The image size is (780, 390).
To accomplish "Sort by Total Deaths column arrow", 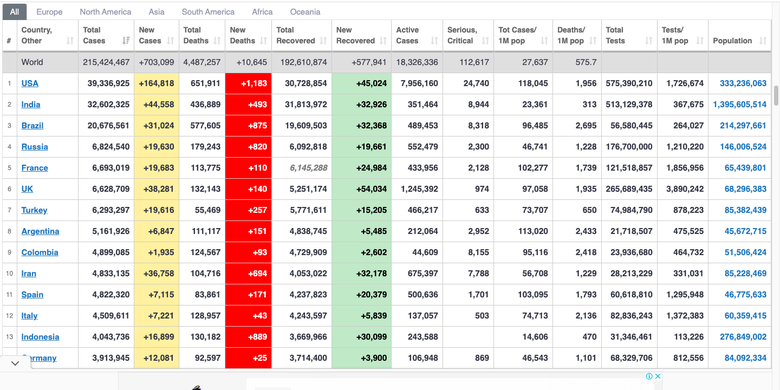I will click(x=217, y=41).
